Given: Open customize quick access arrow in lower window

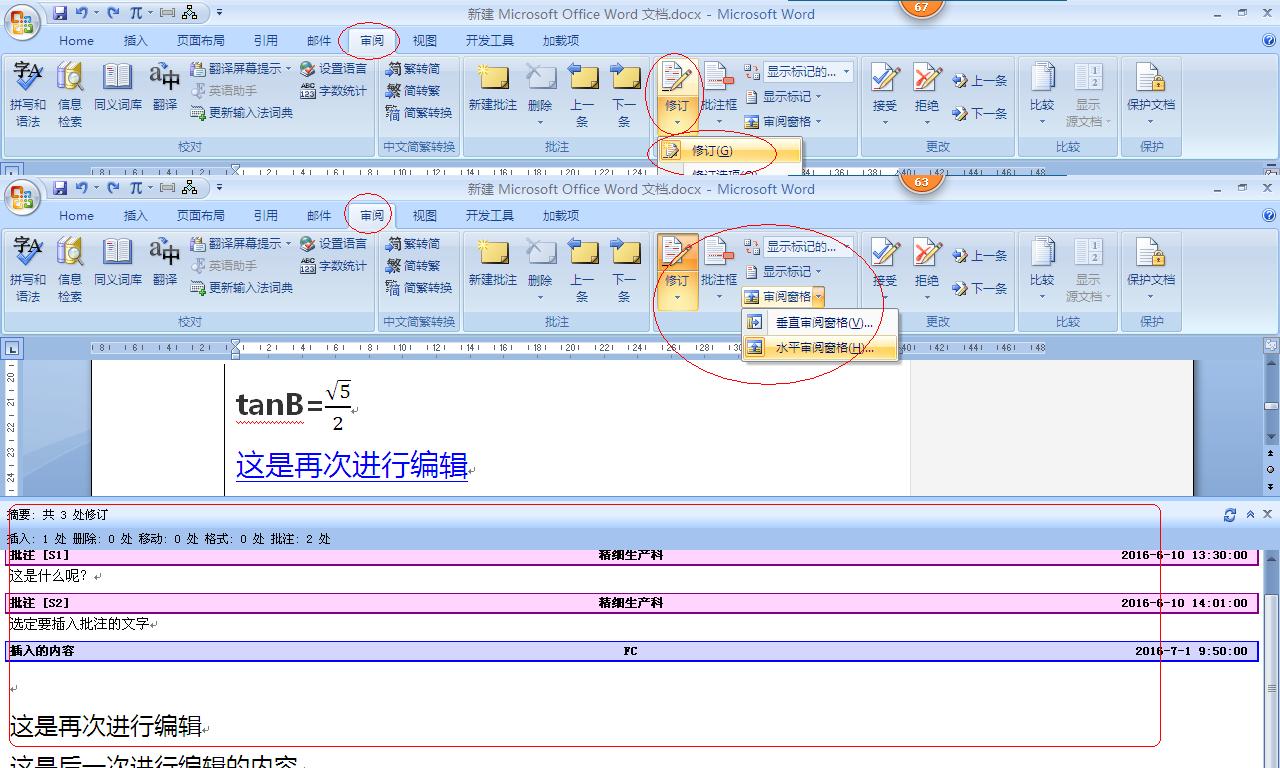Looking at the screenshot, I should 219,188.
